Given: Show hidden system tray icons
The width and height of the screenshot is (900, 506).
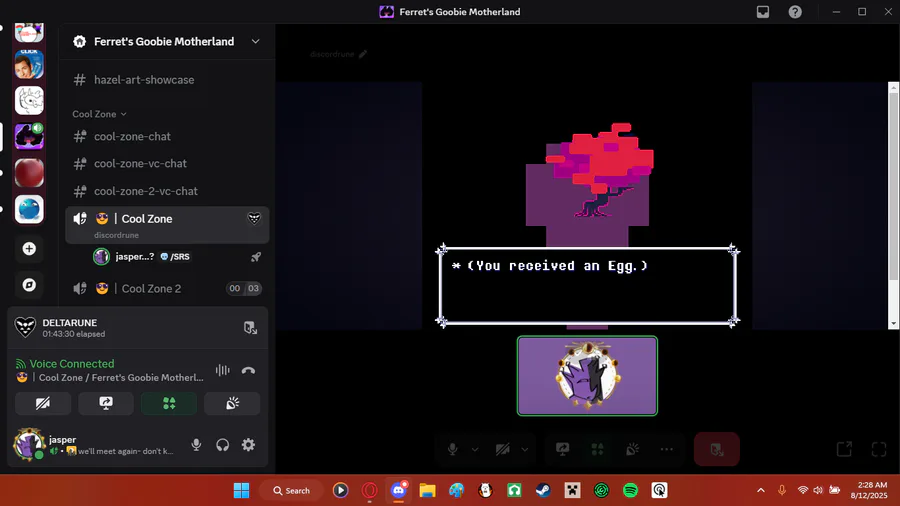Looking at the screenshot, I should pyautogui.click(x=761, y=491).
